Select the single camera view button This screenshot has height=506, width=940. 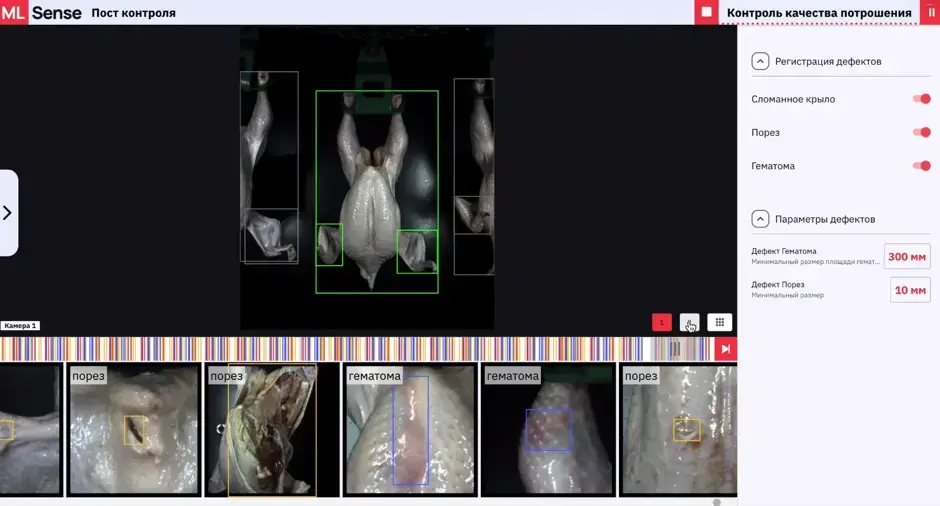point(662,323)
